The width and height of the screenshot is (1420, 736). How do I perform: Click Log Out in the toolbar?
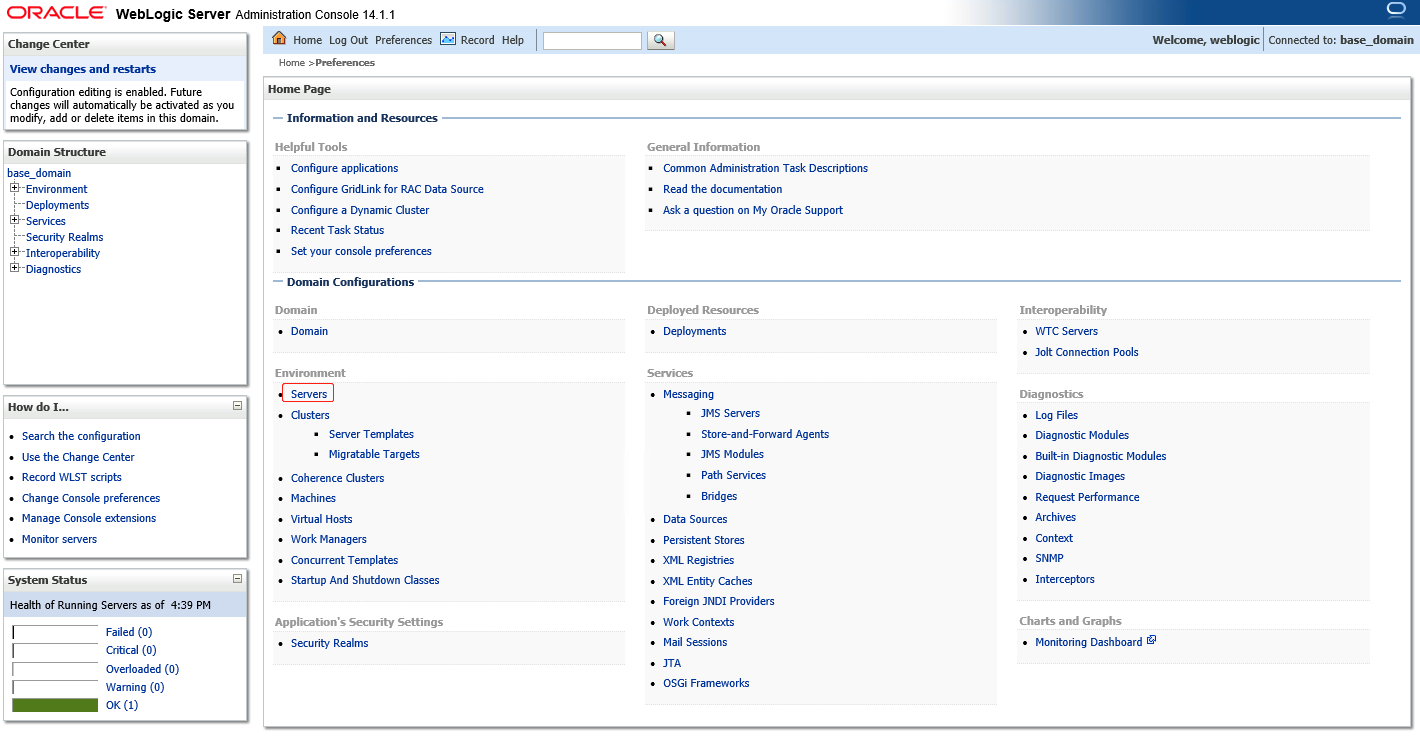[x=348, y=40]
